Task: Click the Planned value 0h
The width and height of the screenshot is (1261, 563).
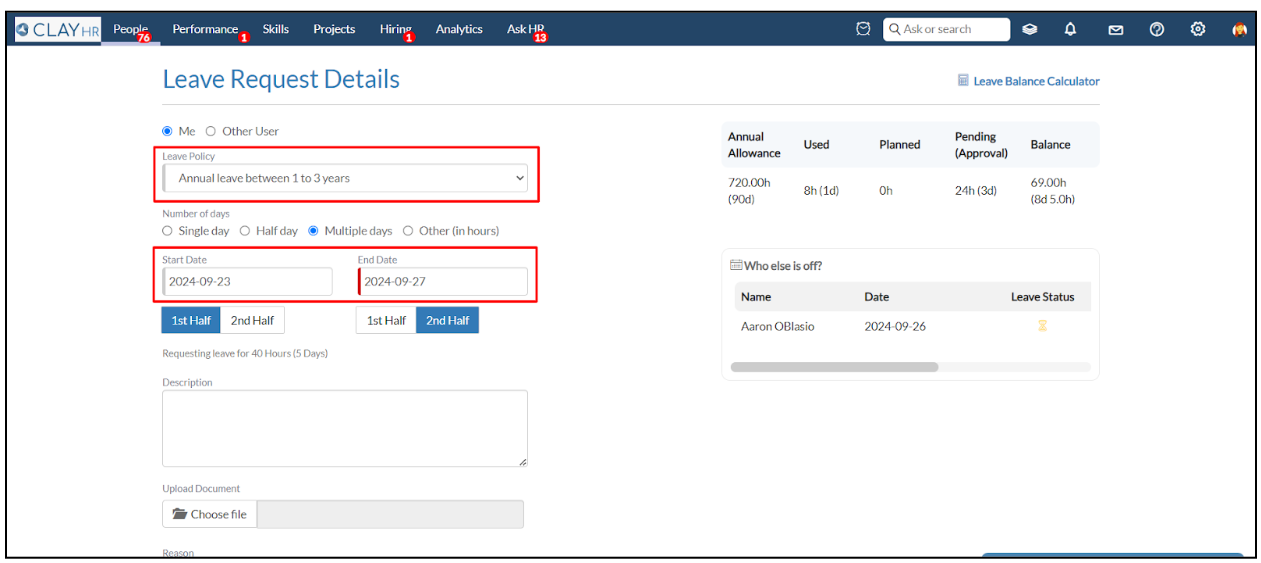Action: pyautogui.click(x=886, y=191)
